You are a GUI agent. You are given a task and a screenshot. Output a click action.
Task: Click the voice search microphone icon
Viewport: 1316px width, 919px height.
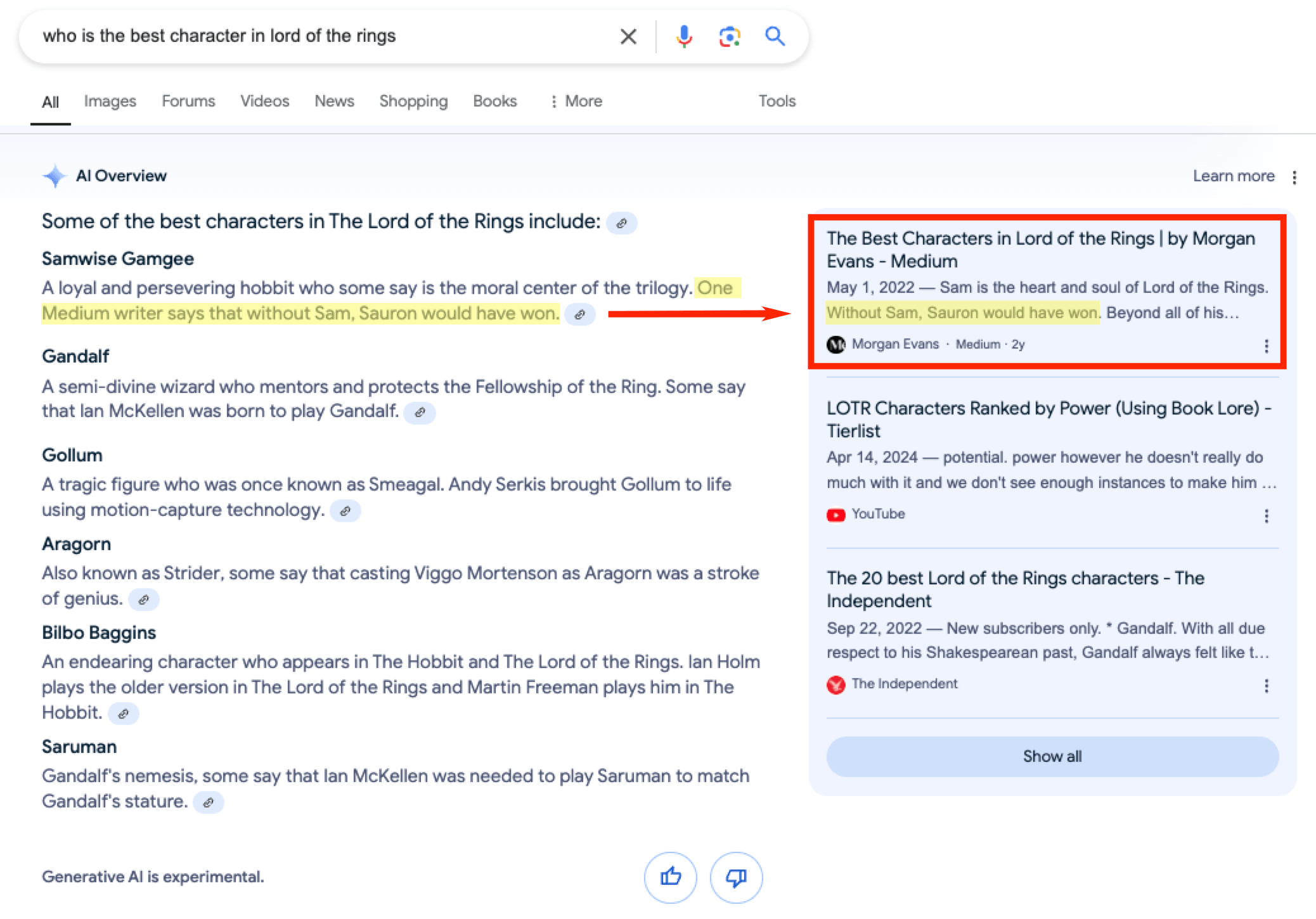point(684,36)
